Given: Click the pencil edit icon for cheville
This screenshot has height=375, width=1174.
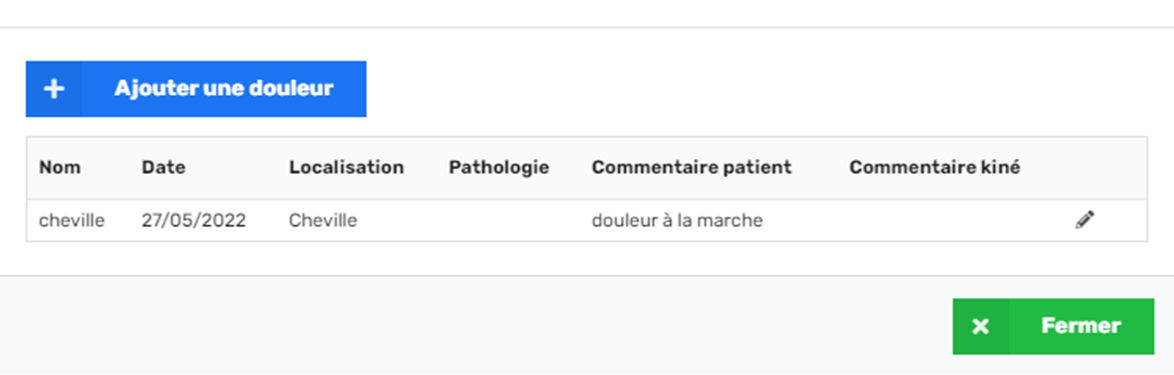Looking at the screenshot, I should 1084,220.
